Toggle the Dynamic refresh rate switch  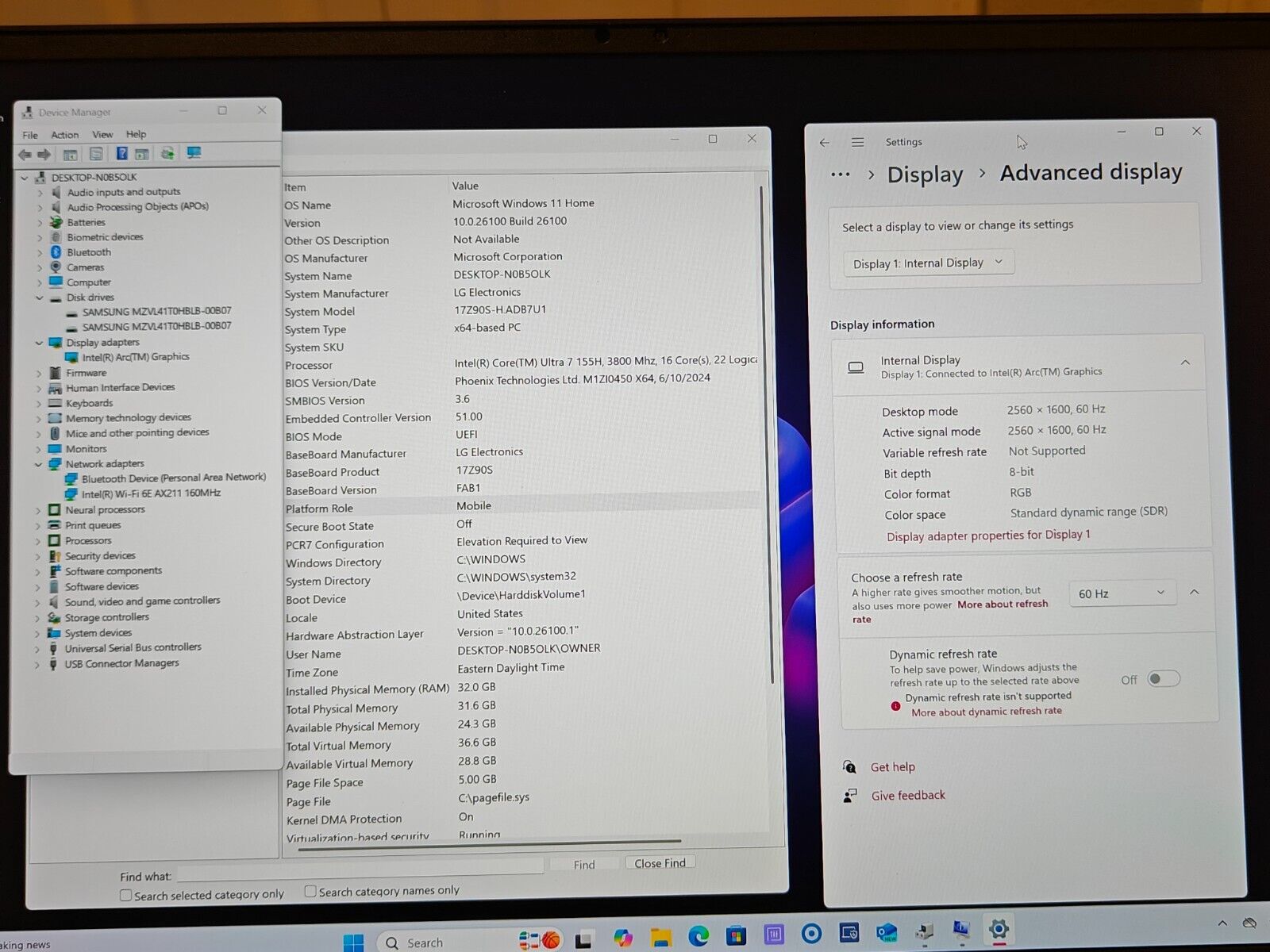(1164, 679)
